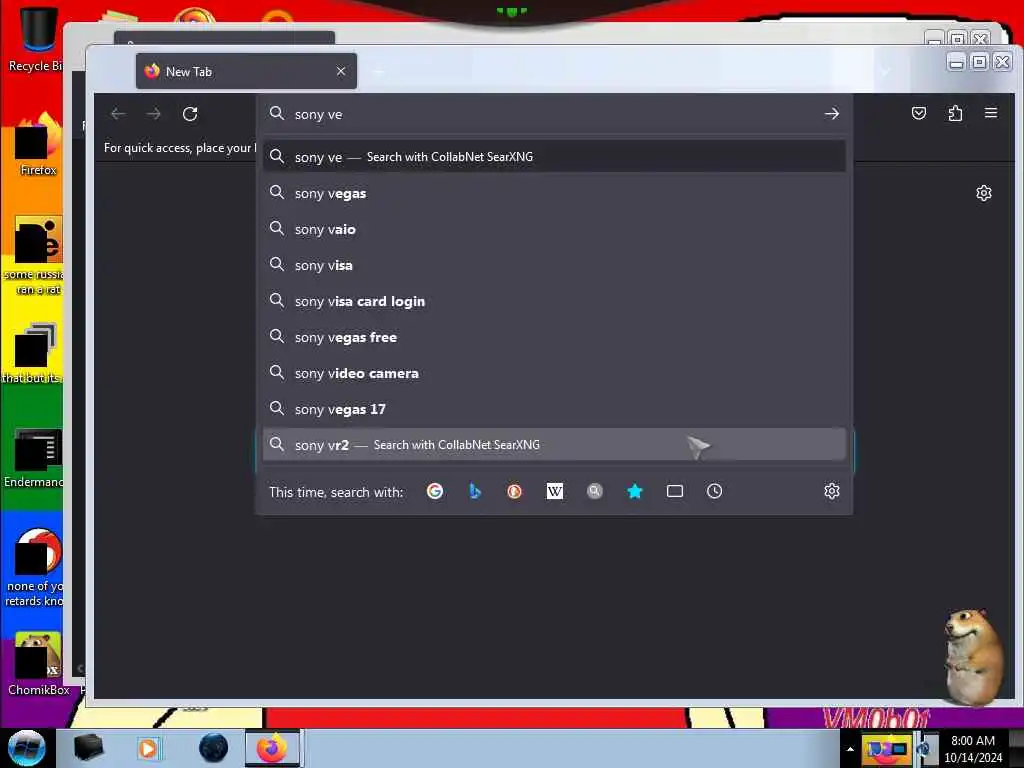Pick the 'sony vaio' suggestion
This screenshot has width=1024, height=768.
[x=554, y=229]
